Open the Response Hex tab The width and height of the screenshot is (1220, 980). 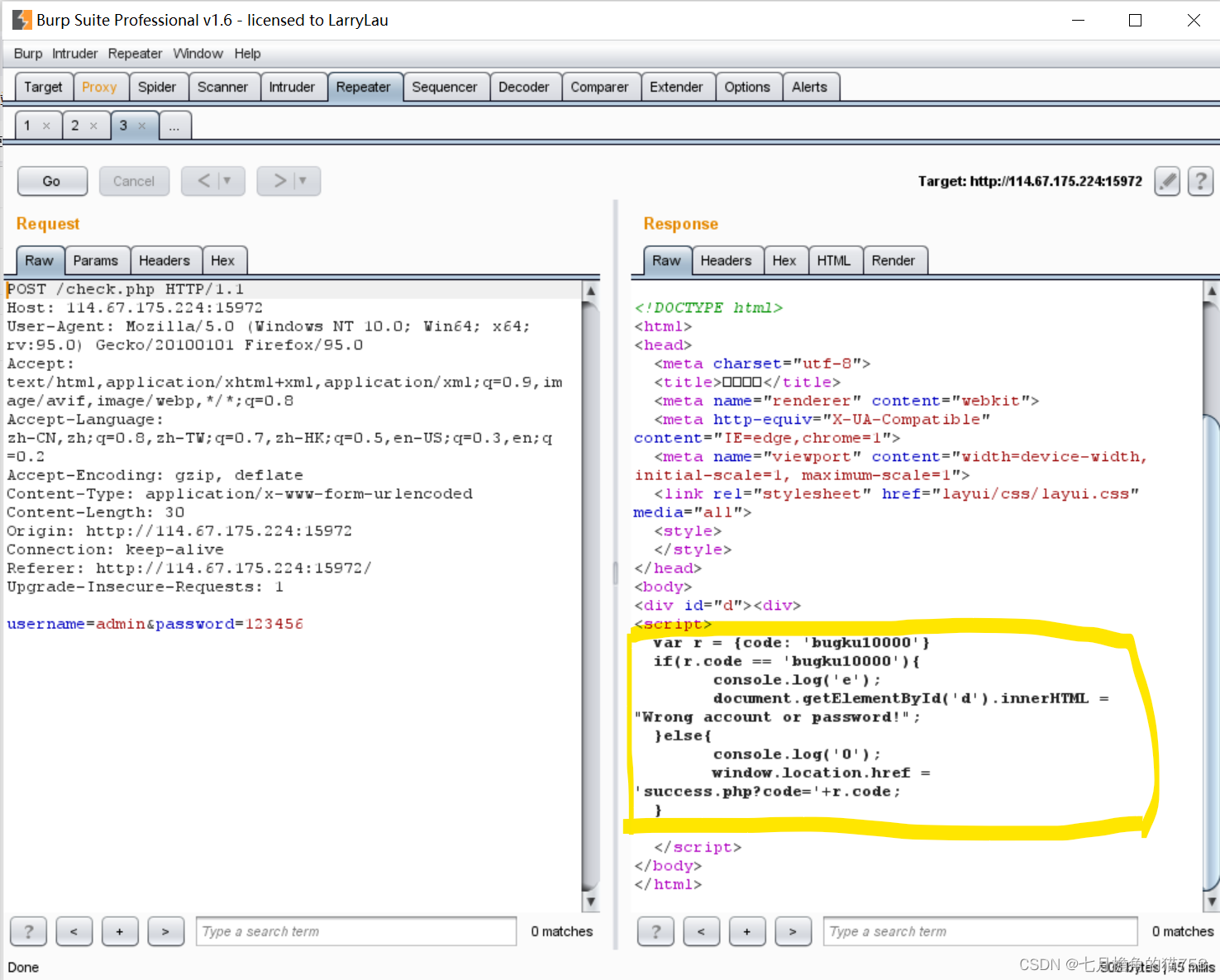click(x=784, y=260)
